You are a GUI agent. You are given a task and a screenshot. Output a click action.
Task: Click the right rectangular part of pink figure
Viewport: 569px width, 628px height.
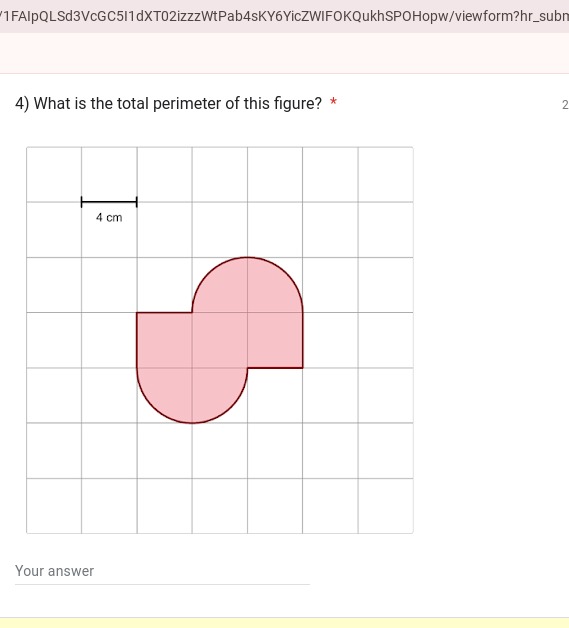pos(275,340)
